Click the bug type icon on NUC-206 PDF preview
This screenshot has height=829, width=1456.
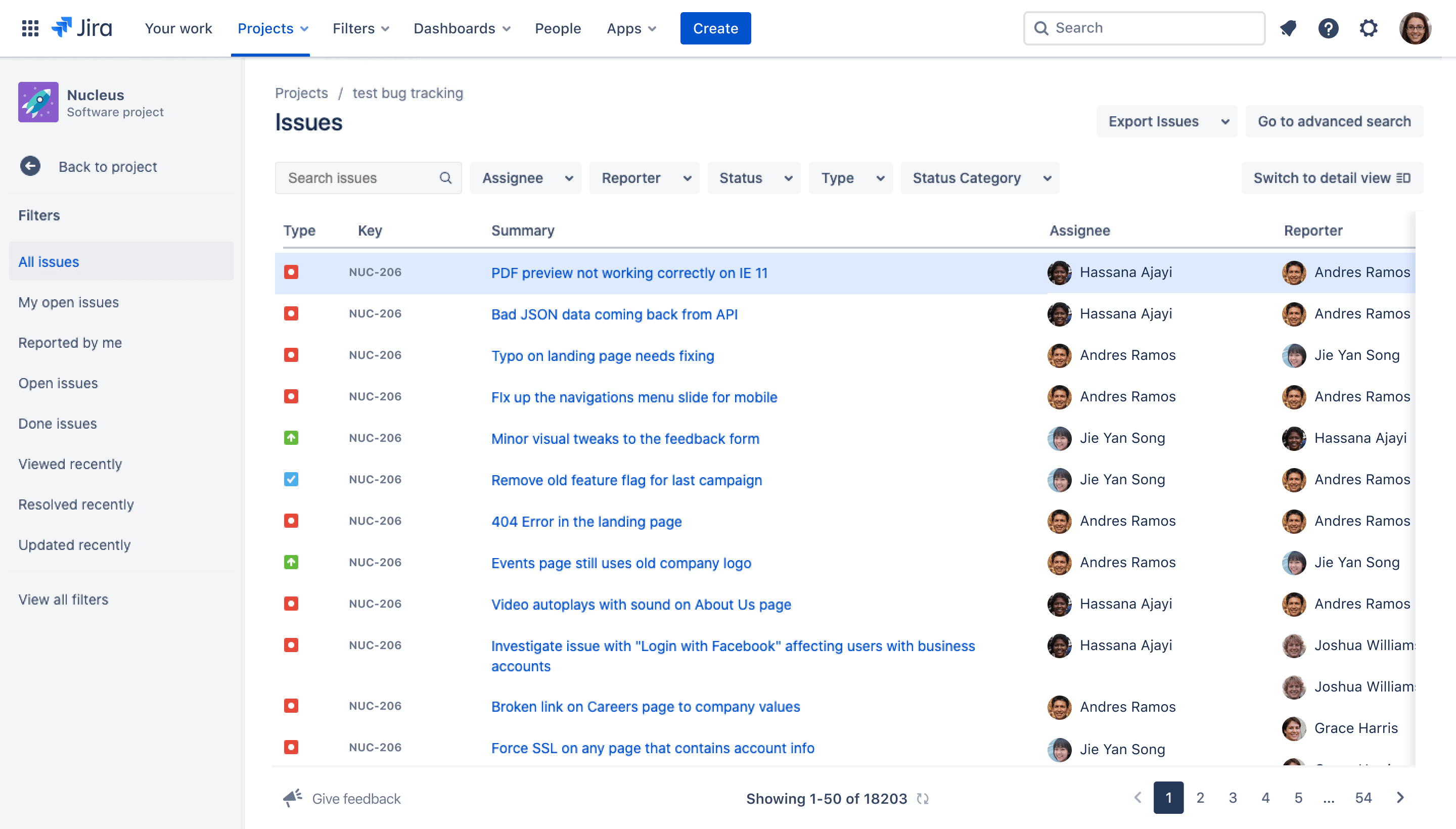click(x=291, y=272)
